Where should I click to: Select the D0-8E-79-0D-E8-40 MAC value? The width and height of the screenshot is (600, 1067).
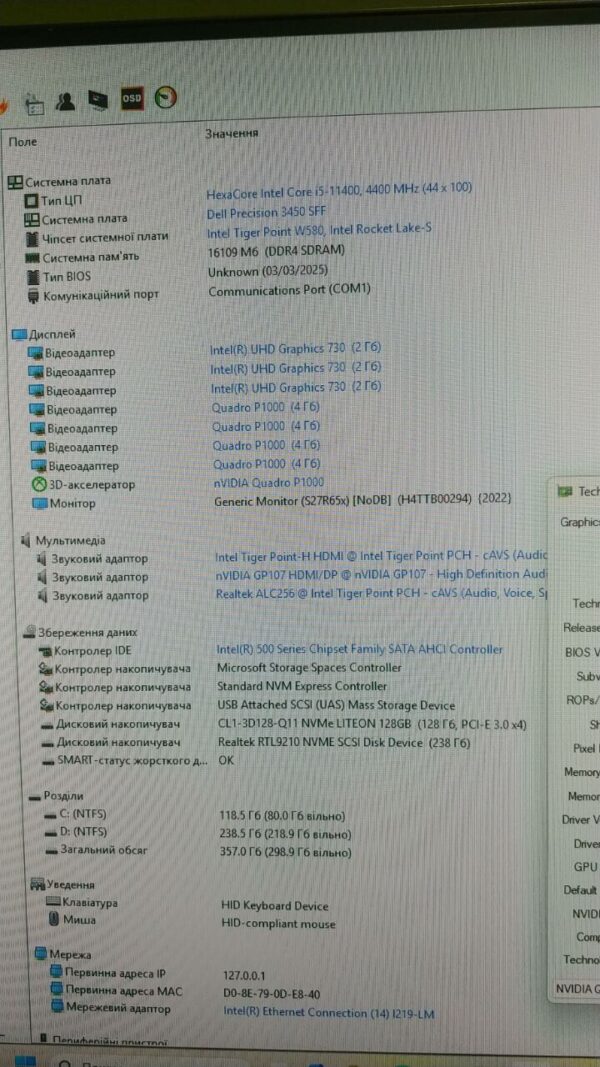272,994
